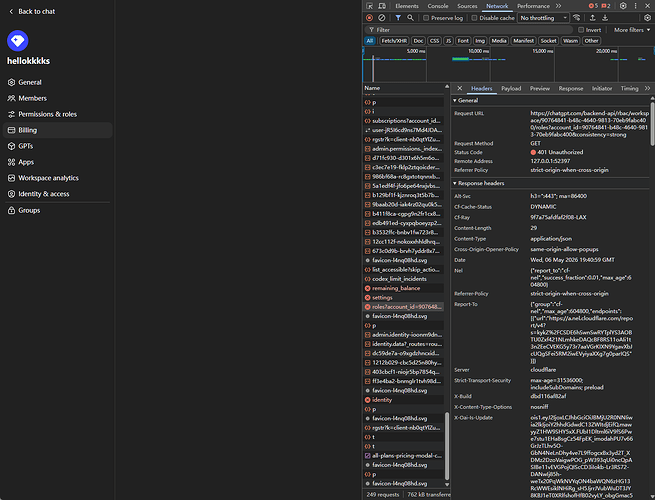Select the all-plans-pricing-modal request

tap(404, 456)
